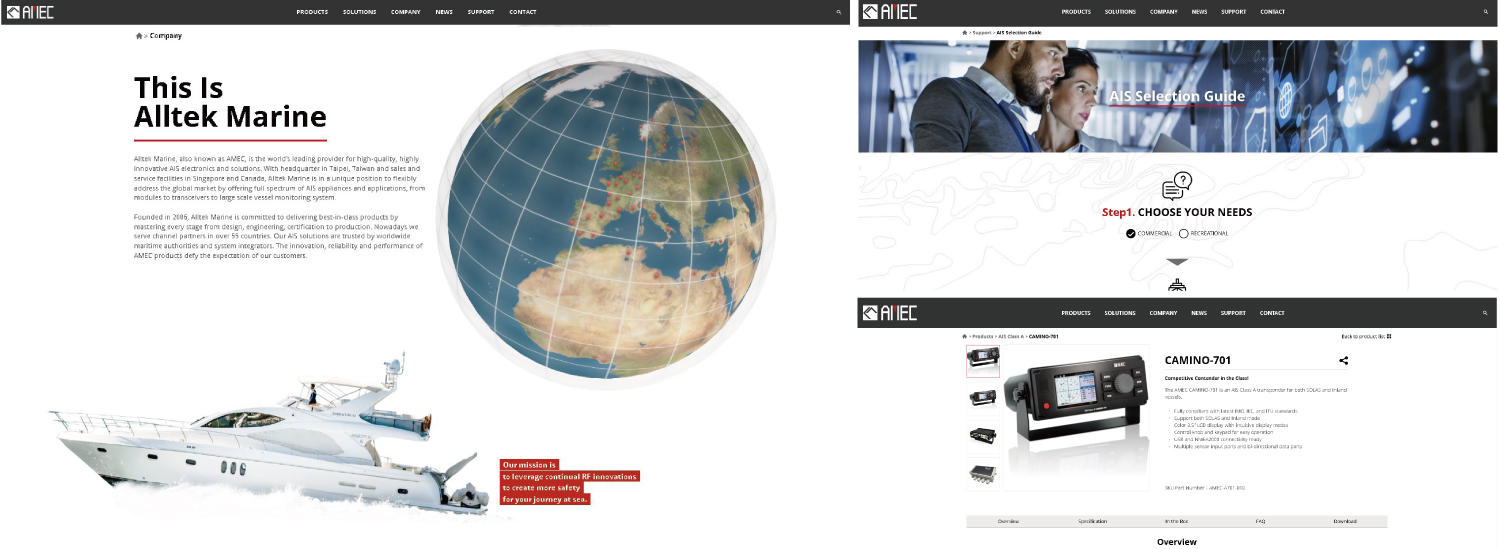Click the share icon beside CAMINO-701 title

click(x=1343, y=361)
